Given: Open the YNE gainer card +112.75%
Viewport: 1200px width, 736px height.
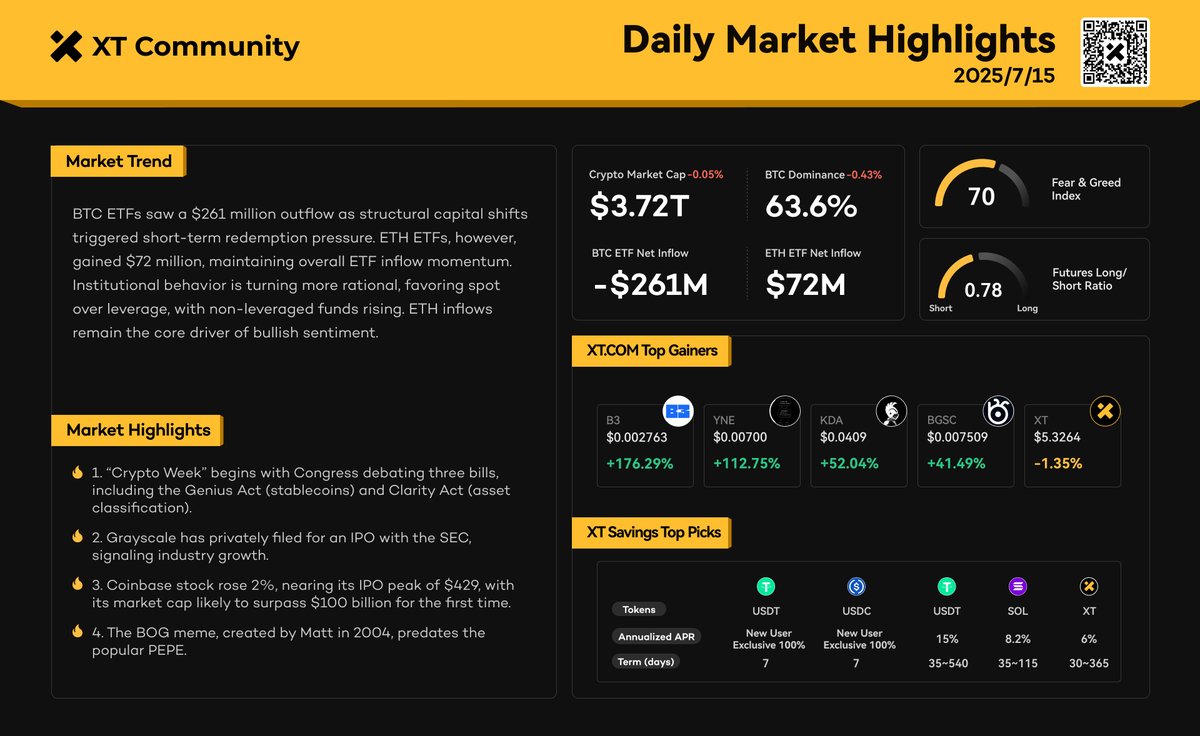Looking at the screenshot, I should tap(752, 445).
